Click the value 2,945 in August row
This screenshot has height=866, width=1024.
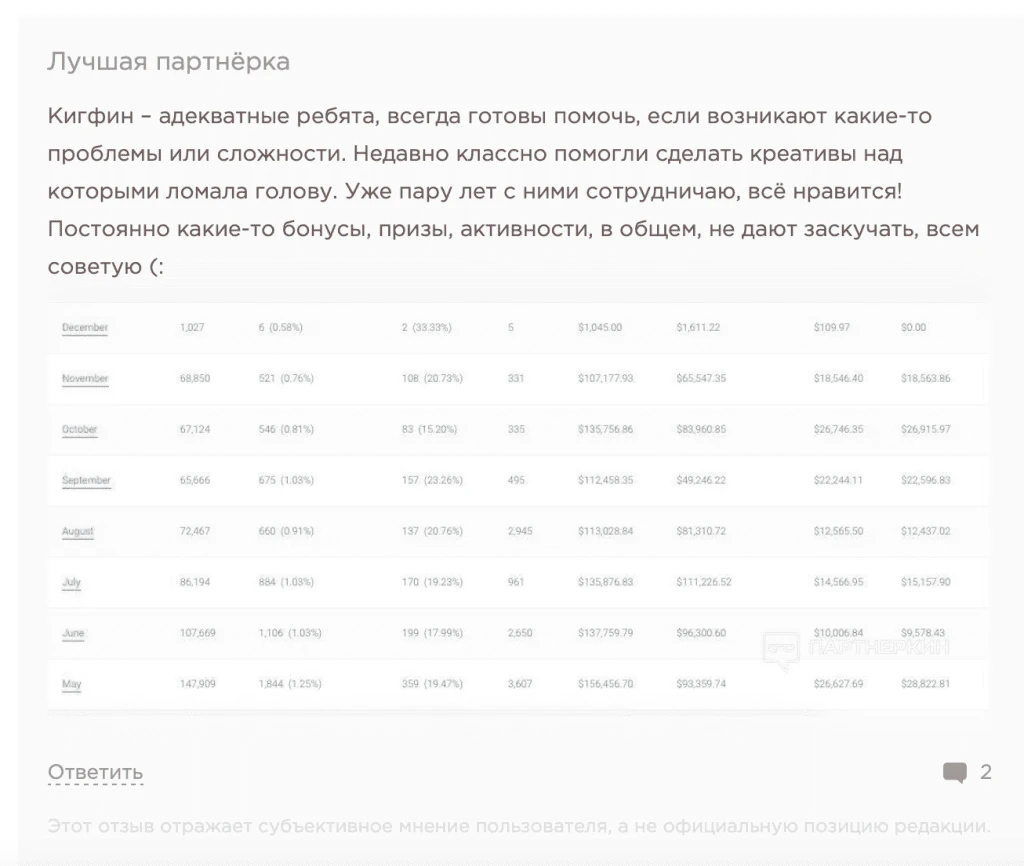coord(520,531)
